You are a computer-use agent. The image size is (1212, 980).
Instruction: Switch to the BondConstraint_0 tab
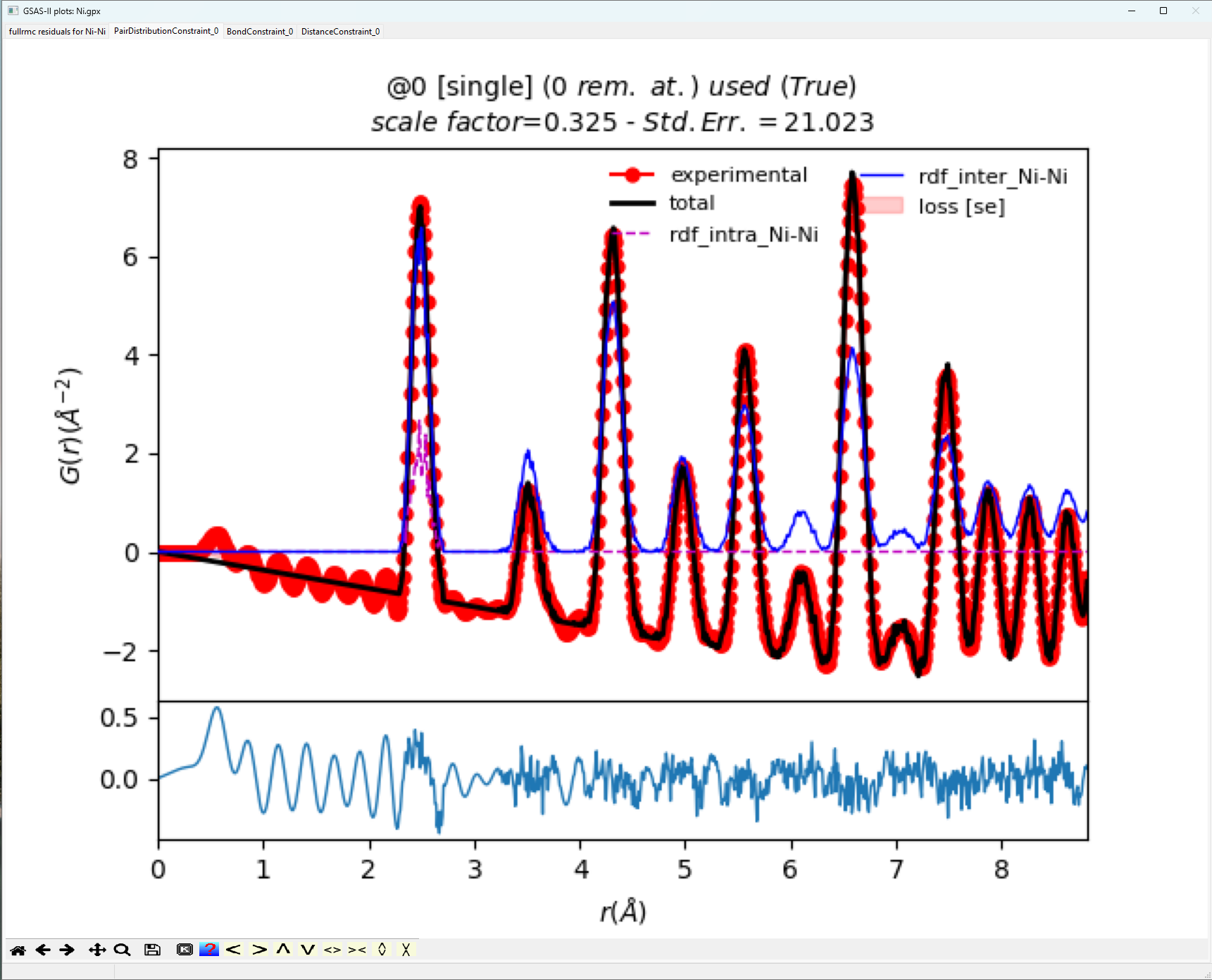(x=260, y=32)
